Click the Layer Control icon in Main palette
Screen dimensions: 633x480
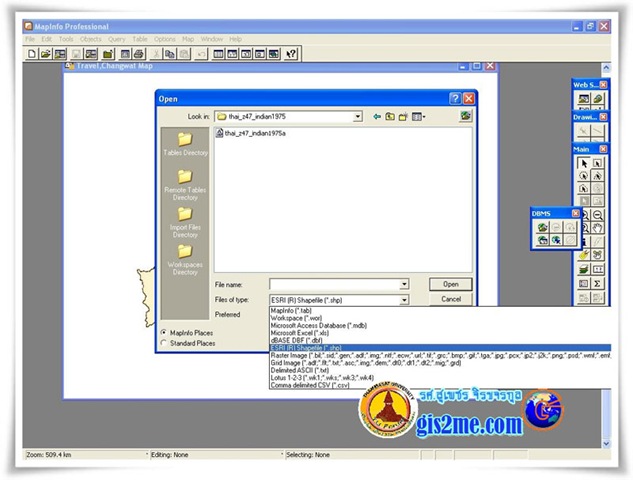pos(584,269)
